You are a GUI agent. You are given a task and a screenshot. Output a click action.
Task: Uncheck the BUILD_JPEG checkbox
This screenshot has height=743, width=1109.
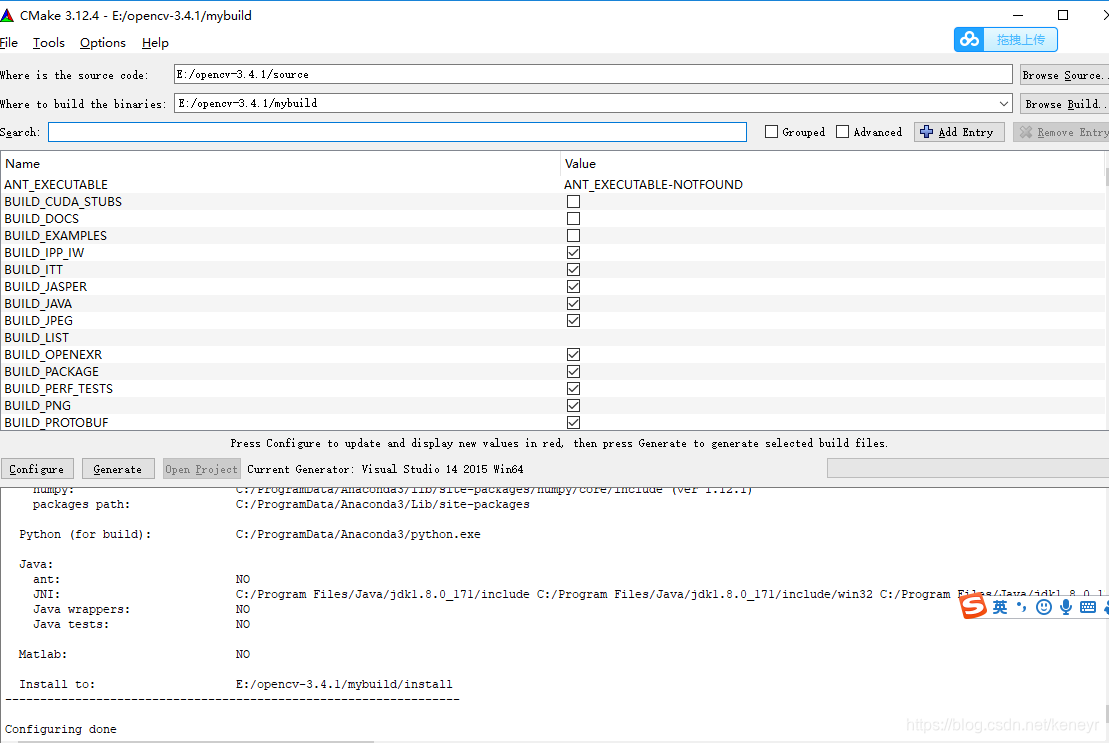[x=574, y=320]
